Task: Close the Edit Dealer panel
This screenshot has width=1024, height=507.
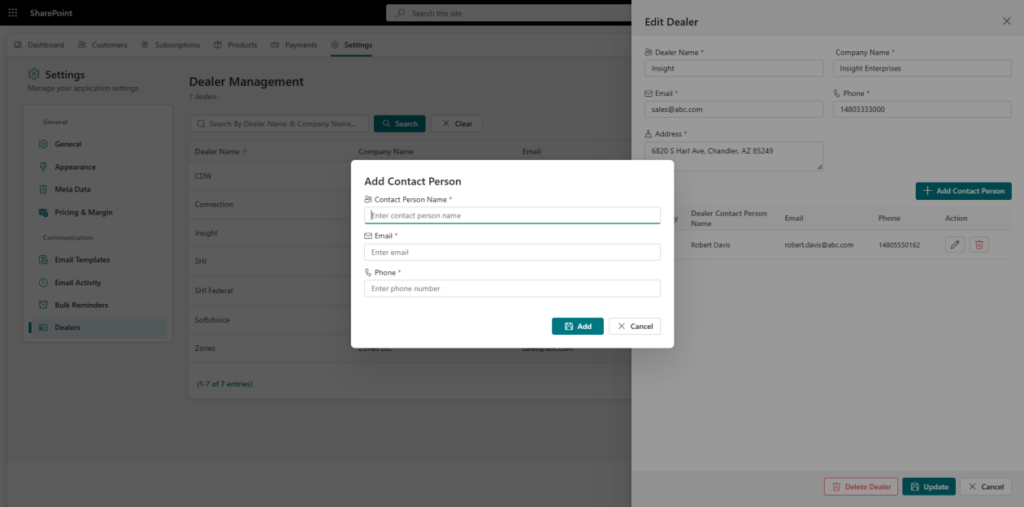Action: coord(1006,22)
